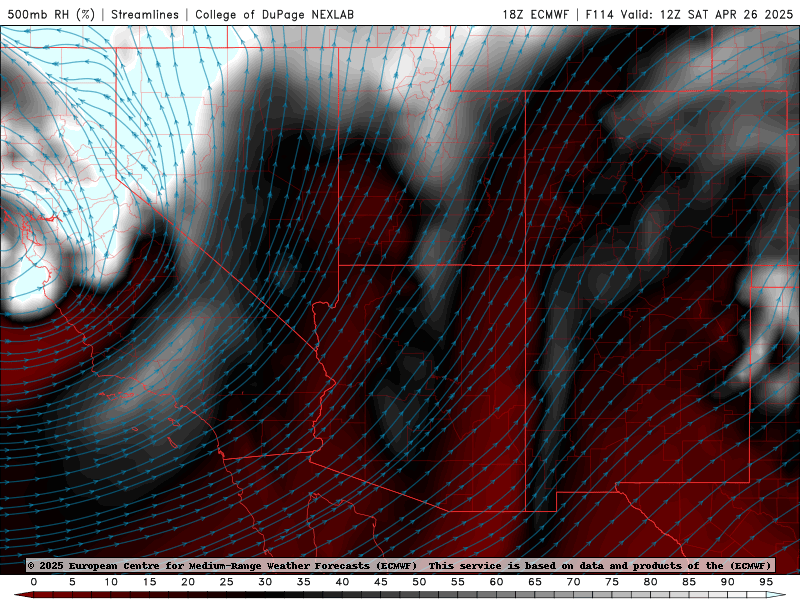Click the legend value 70

(573, 582)
